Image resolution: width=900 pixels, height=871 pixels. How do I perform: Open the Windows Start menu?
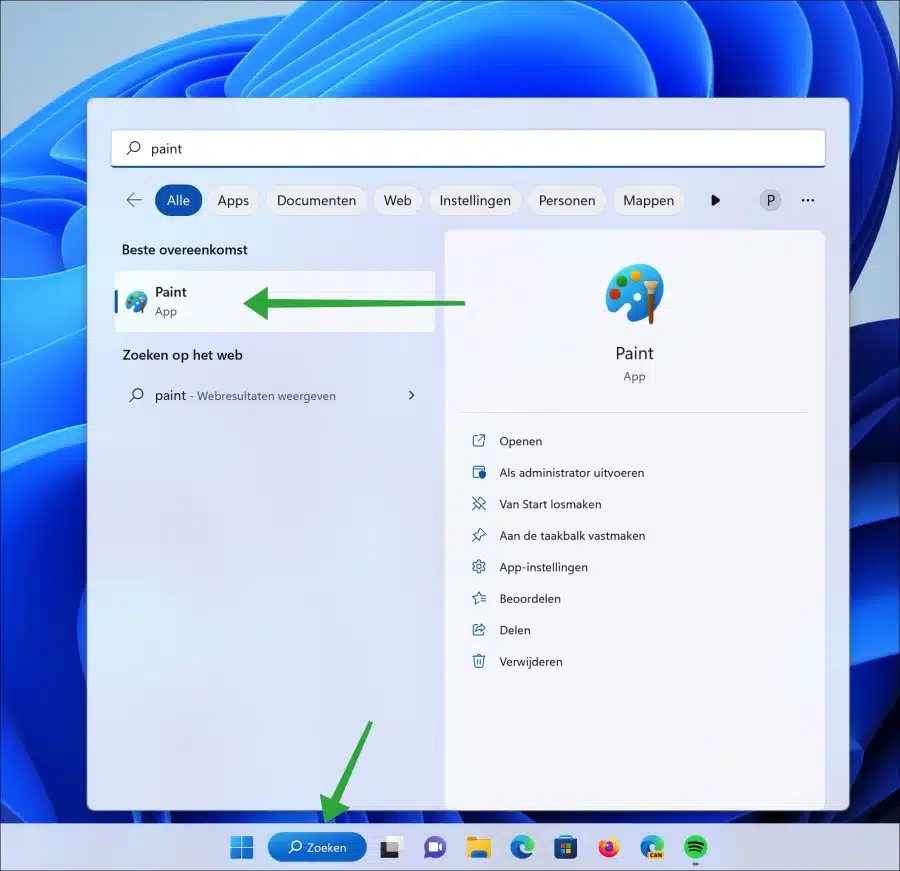(241, 847)
